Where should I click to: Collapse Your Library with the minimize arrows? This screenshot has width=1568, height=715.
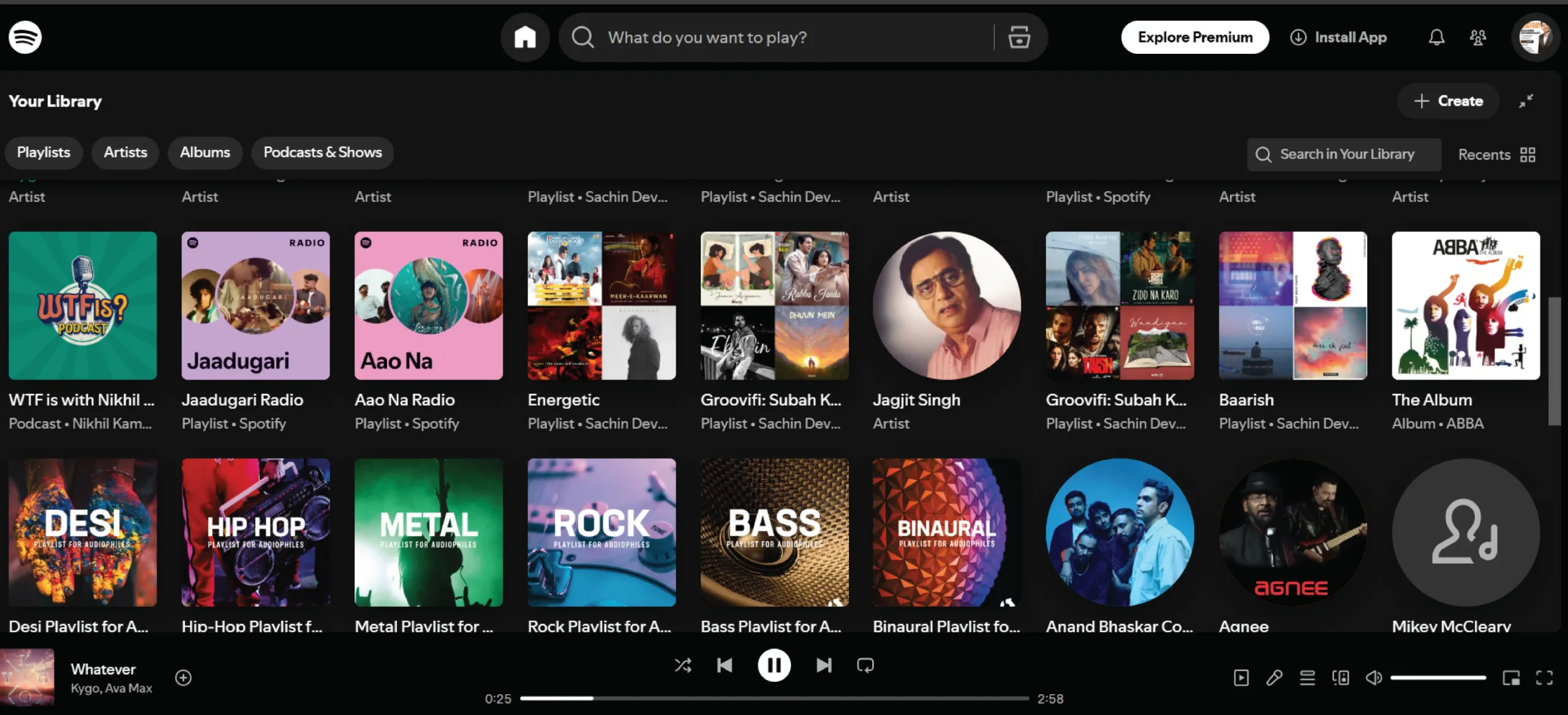click(x=1526, y=101)
